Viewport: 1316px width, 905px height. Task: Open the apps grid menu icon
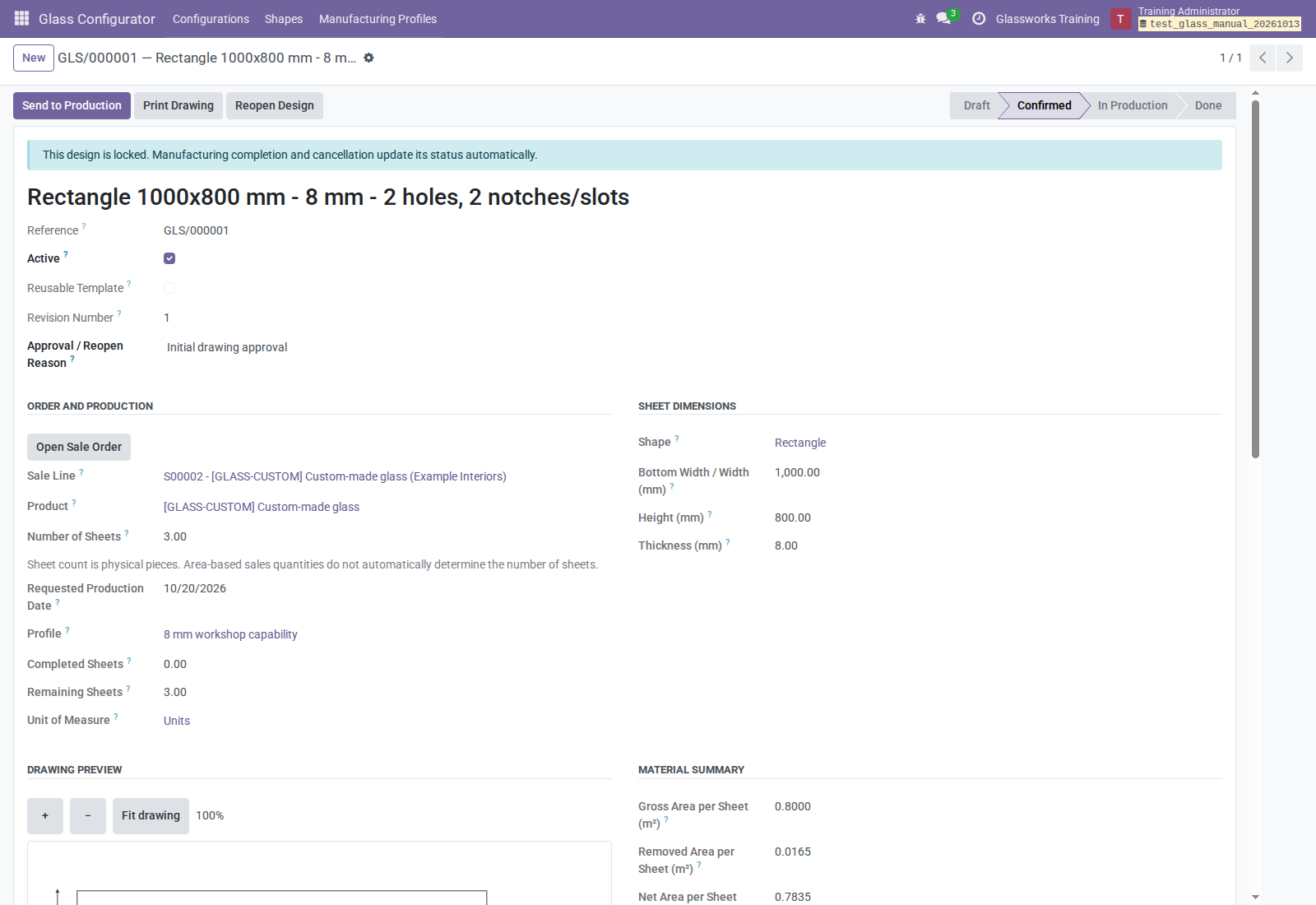coord(22,18)
